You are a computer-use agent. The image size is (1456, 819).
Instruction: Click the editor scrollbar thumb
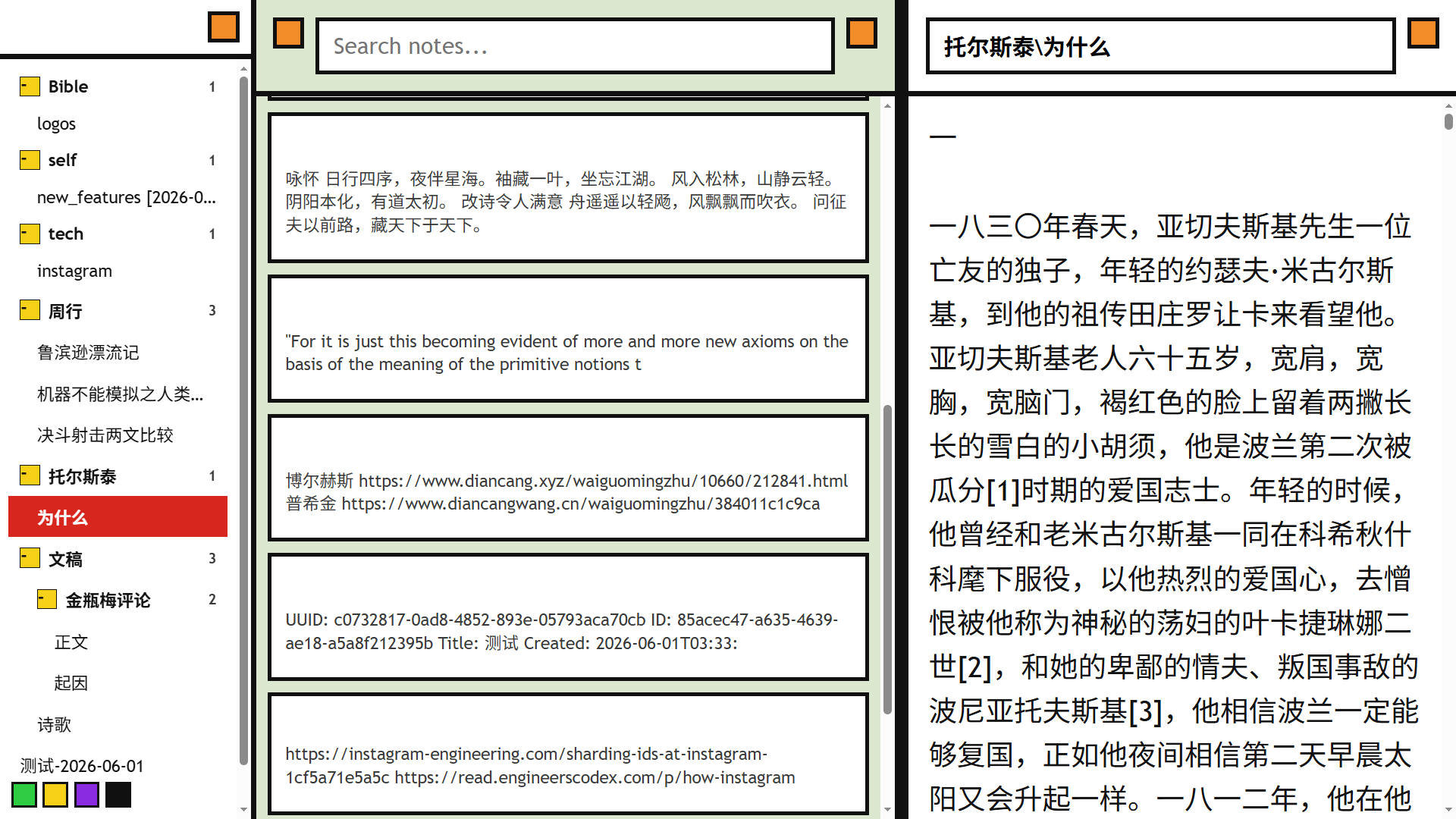pyautogui.click(x=1448, y=121)
